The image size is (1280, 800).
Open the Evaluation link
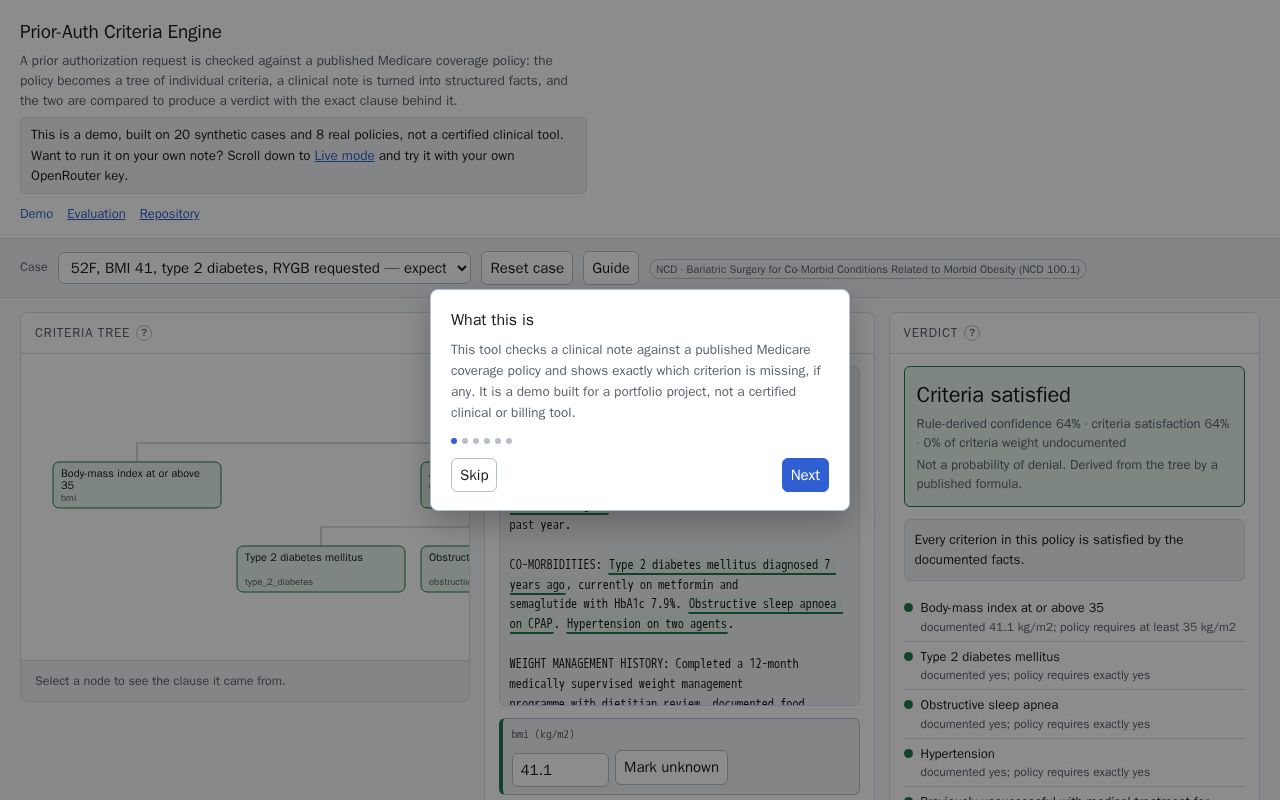(x=96, y=214)
